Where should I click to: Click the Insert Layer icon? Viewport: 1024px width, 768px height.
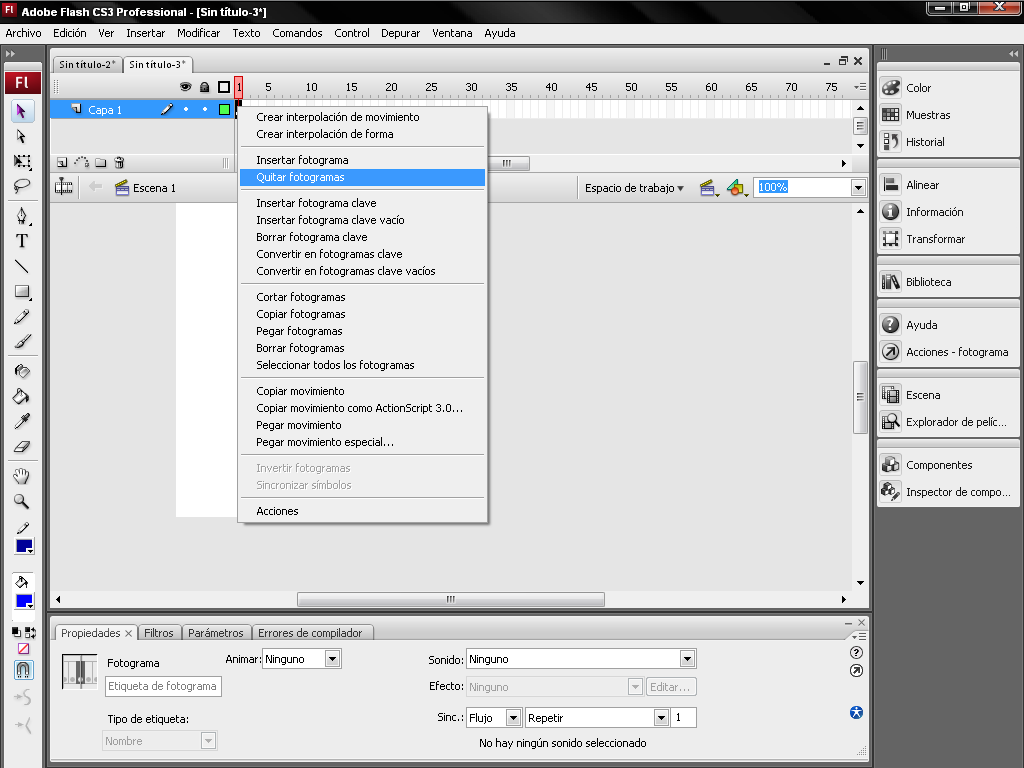62,163
